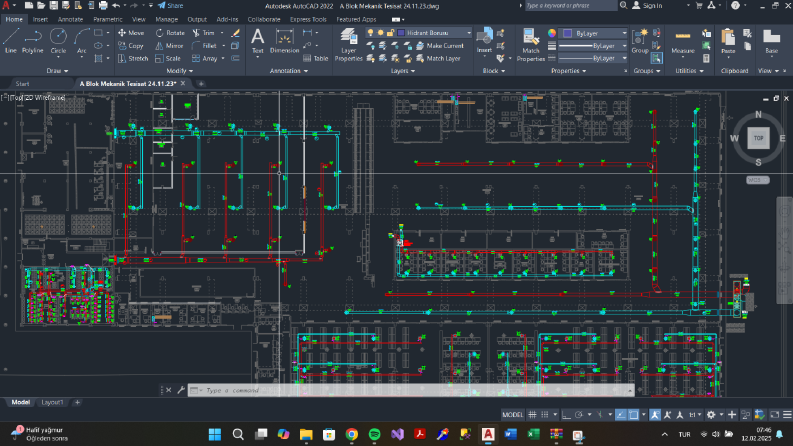Click the Insert block tool
This screenshot has width=793, height=446.
tap(484, 40)
